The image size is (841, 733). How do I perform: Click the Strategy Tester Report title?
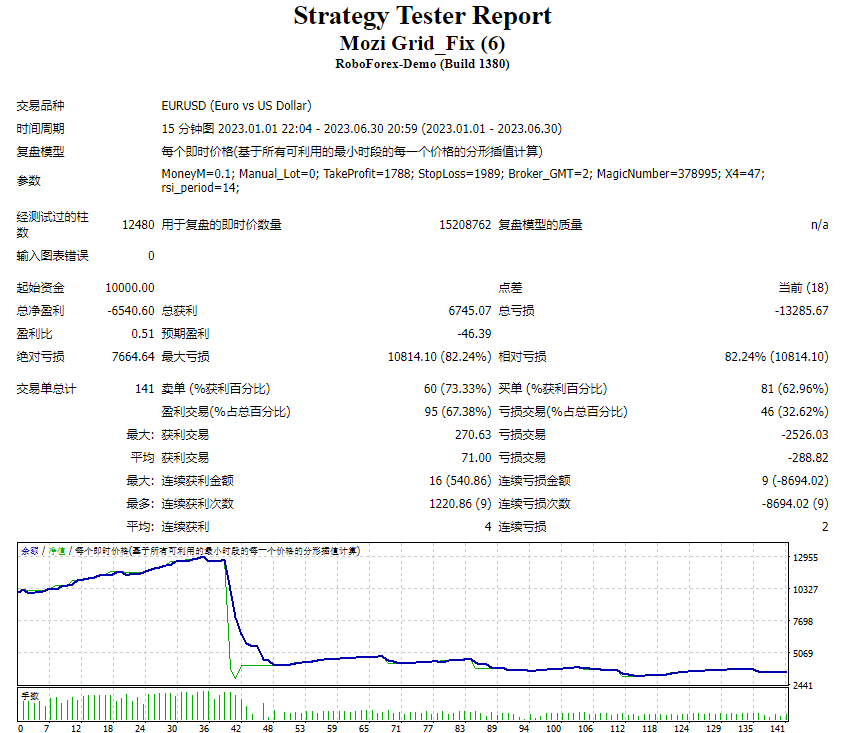pyautogui.click(x=421, y=17)
